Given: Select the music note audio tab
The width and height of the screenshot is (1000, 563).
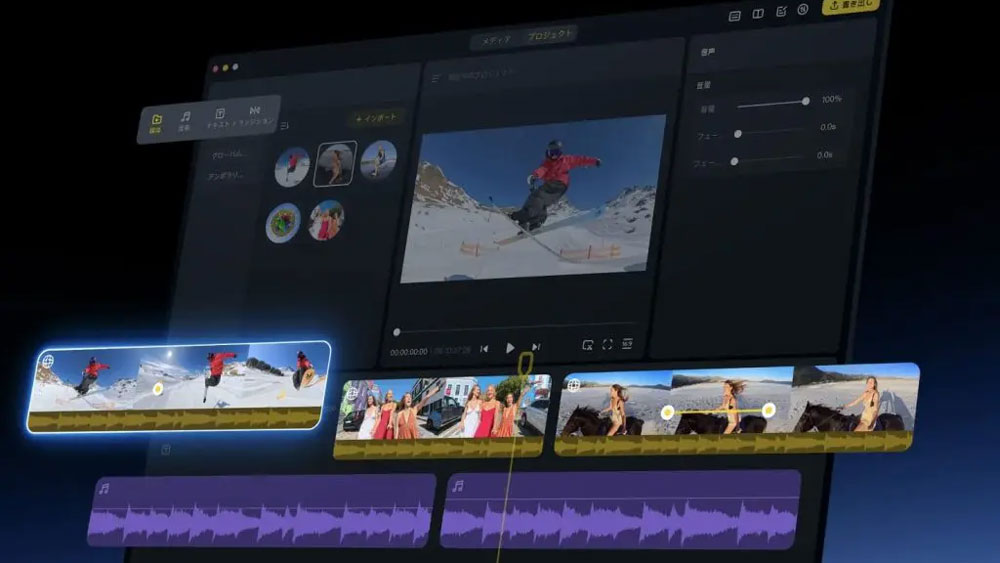Looking at the screenshot, I should (x=185, y=118).
